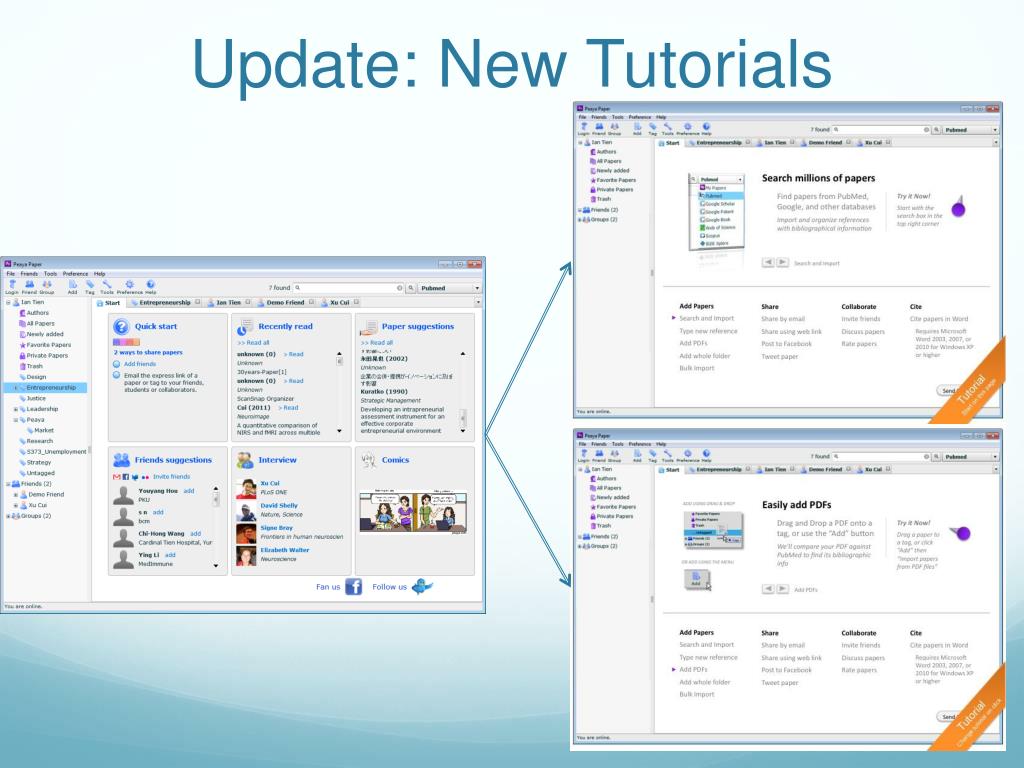Click Share by email in top-right window
Screen dimensions: 1024x768
point(782,319)
